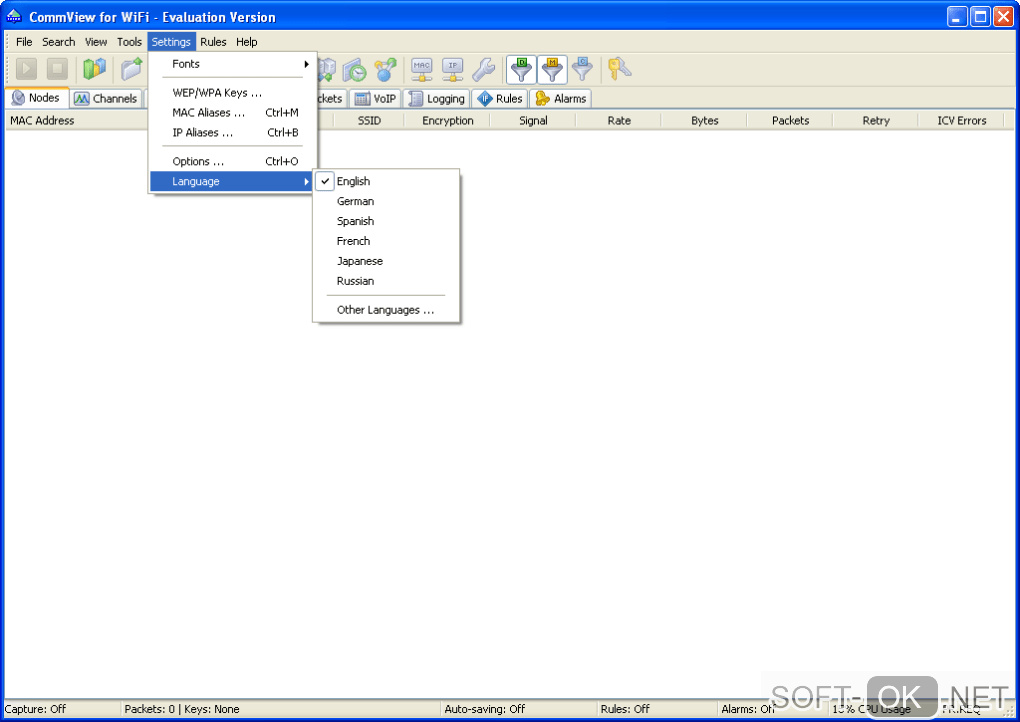
Task: Select French language option
Action: point(386,241)
